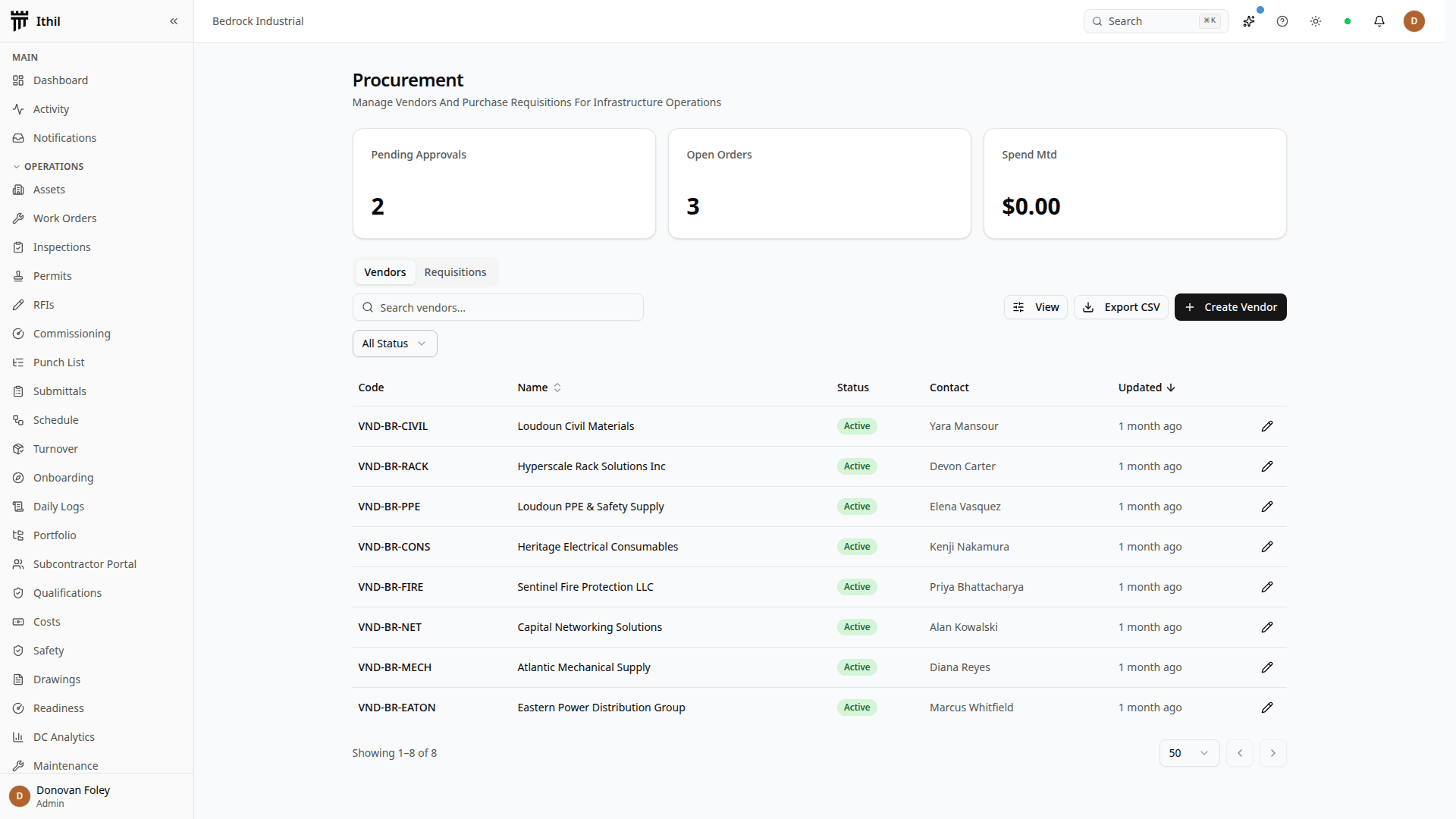Go to Notifications in the sidebar
The image size is (1456, 819).
(96, 138)
